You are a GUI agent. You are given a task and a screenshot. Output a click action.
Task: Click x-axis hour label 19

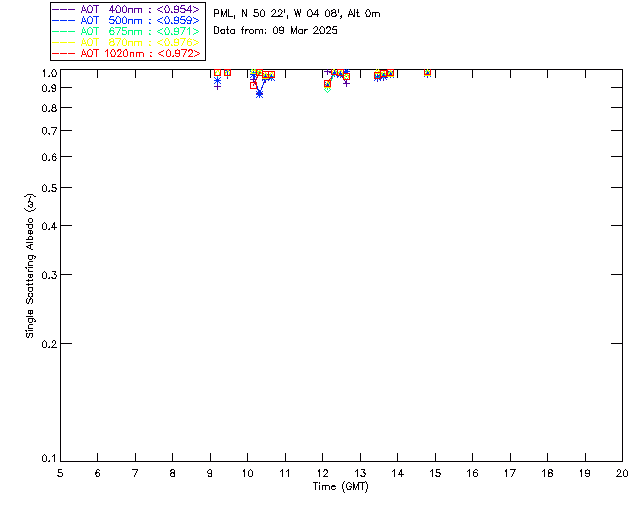585,473
